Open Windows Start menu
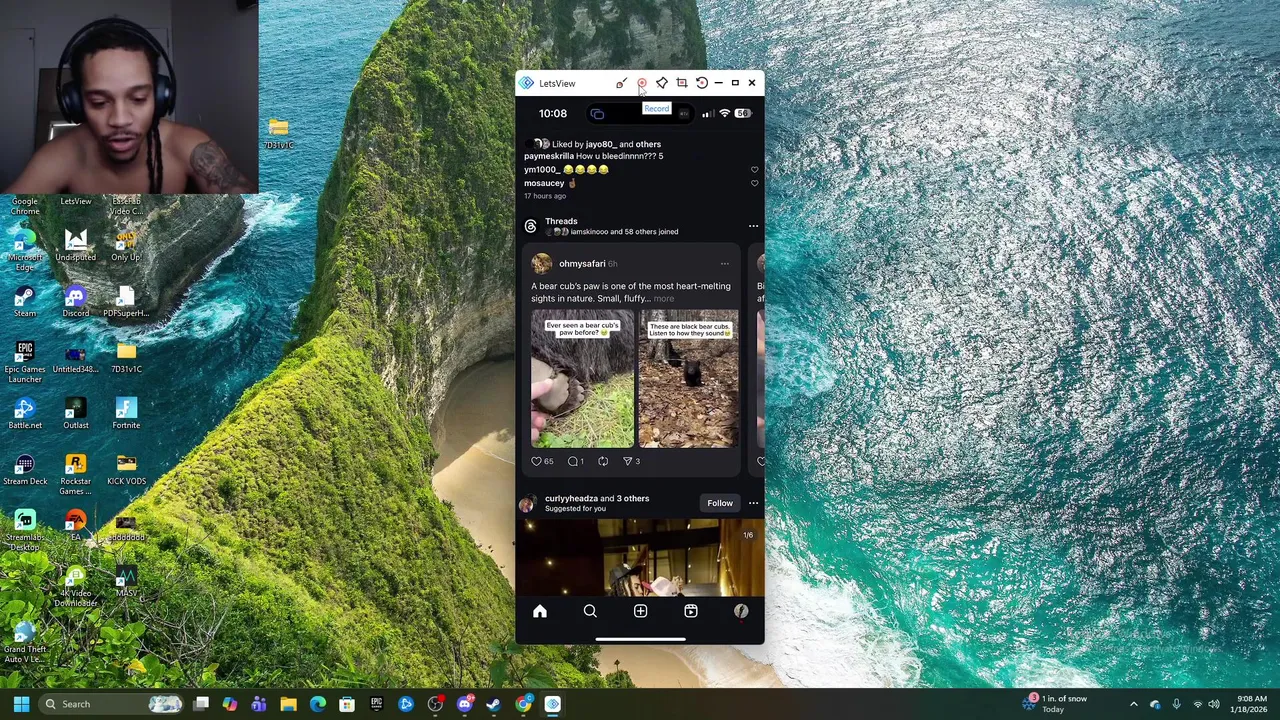 21,704
